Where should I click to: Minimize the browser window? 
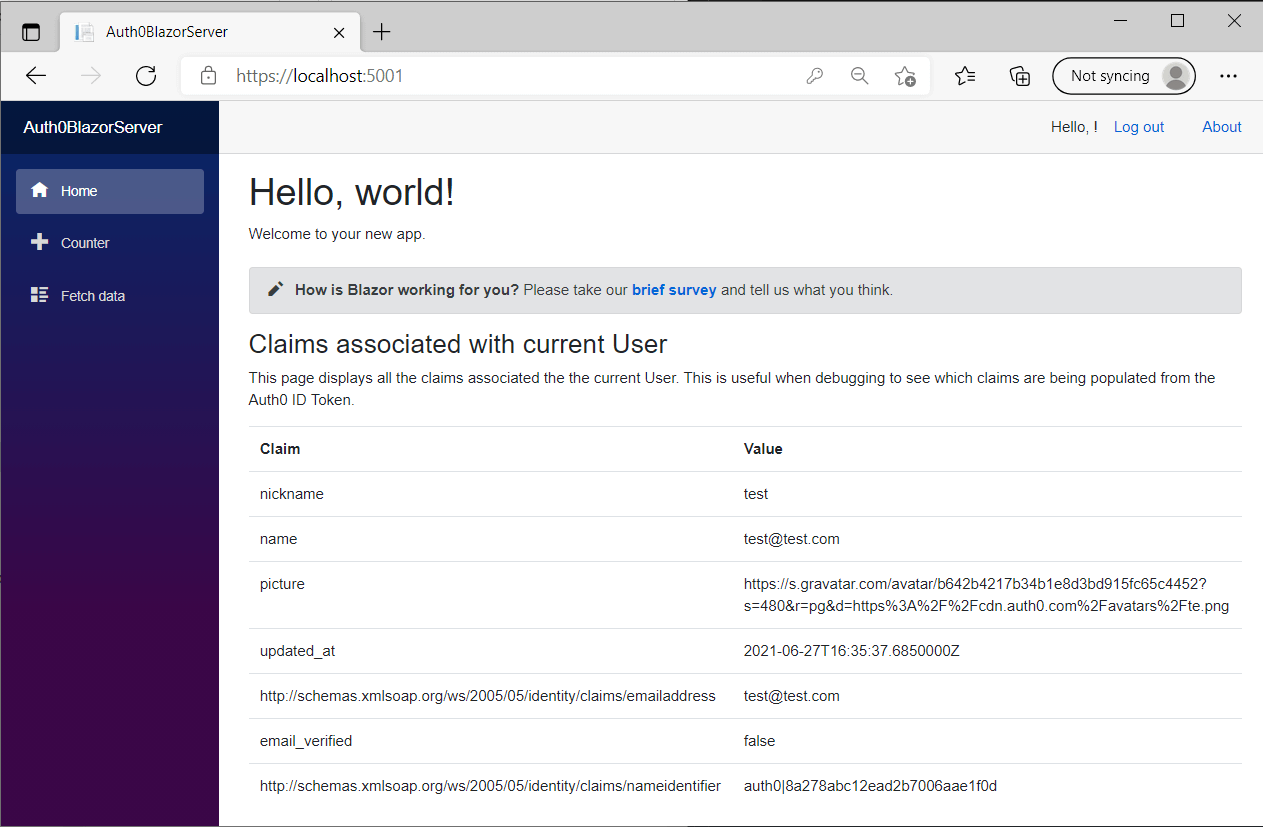click(x=1122, y=20)
